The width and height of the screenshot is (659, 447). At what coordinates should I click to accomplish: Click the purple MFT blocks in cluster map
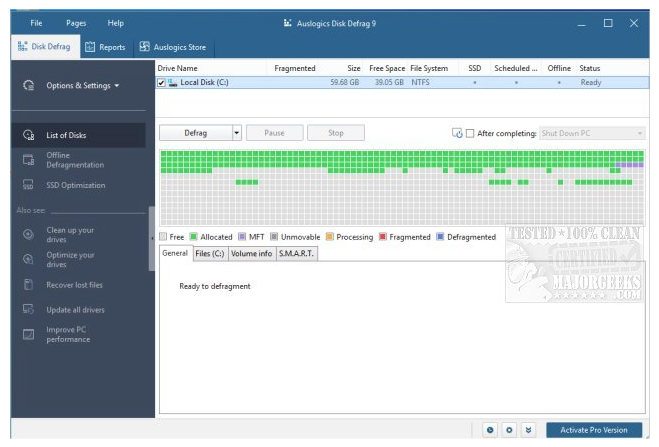pyautogui.click(x=630, y=165)
